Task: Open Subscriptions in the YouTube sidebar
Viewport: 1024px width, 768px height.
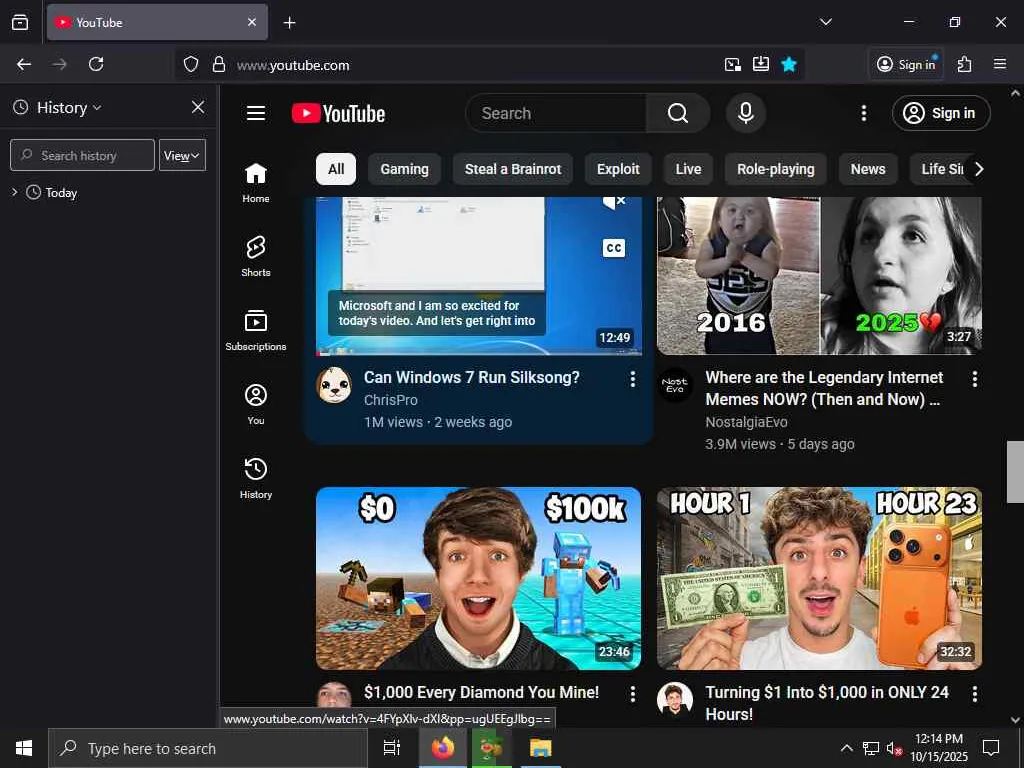Action: (255, 330)
